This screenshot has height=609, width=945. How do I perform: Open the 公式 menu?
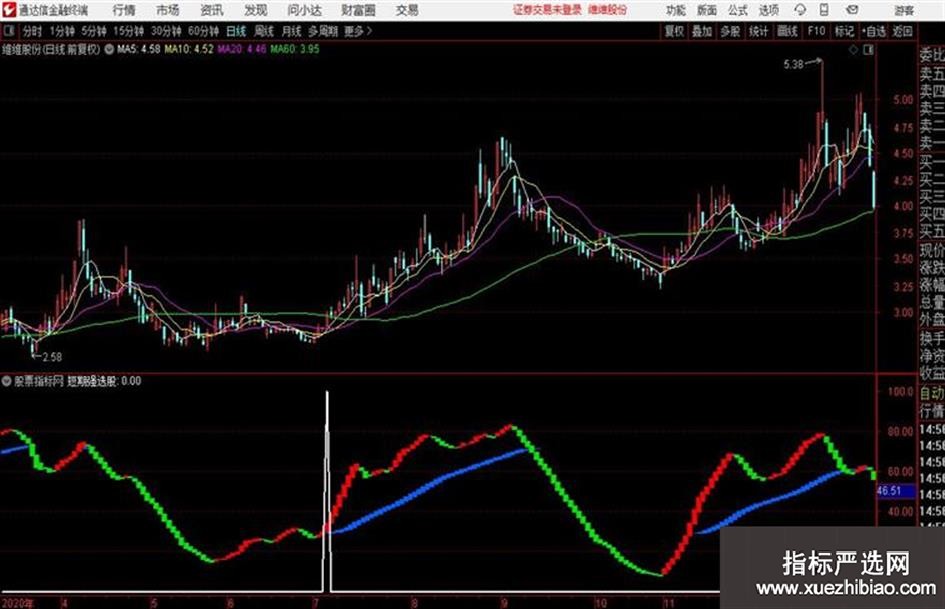(x=738, y=10)
